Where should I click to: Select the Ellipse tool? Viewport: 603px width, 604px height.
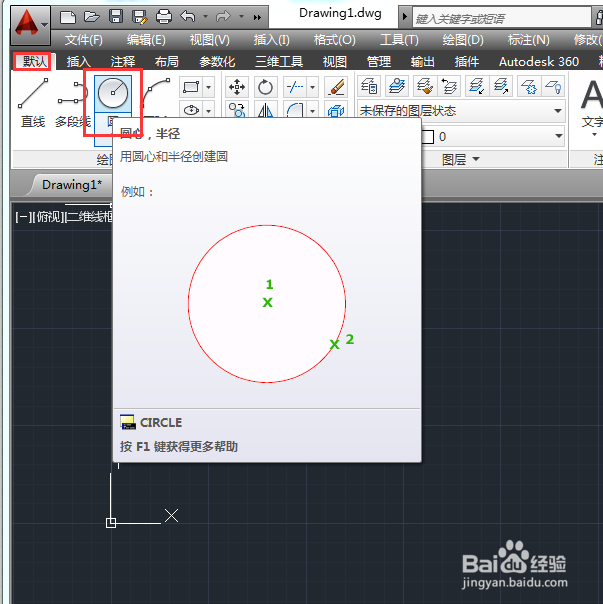click(x=191, y=111)
